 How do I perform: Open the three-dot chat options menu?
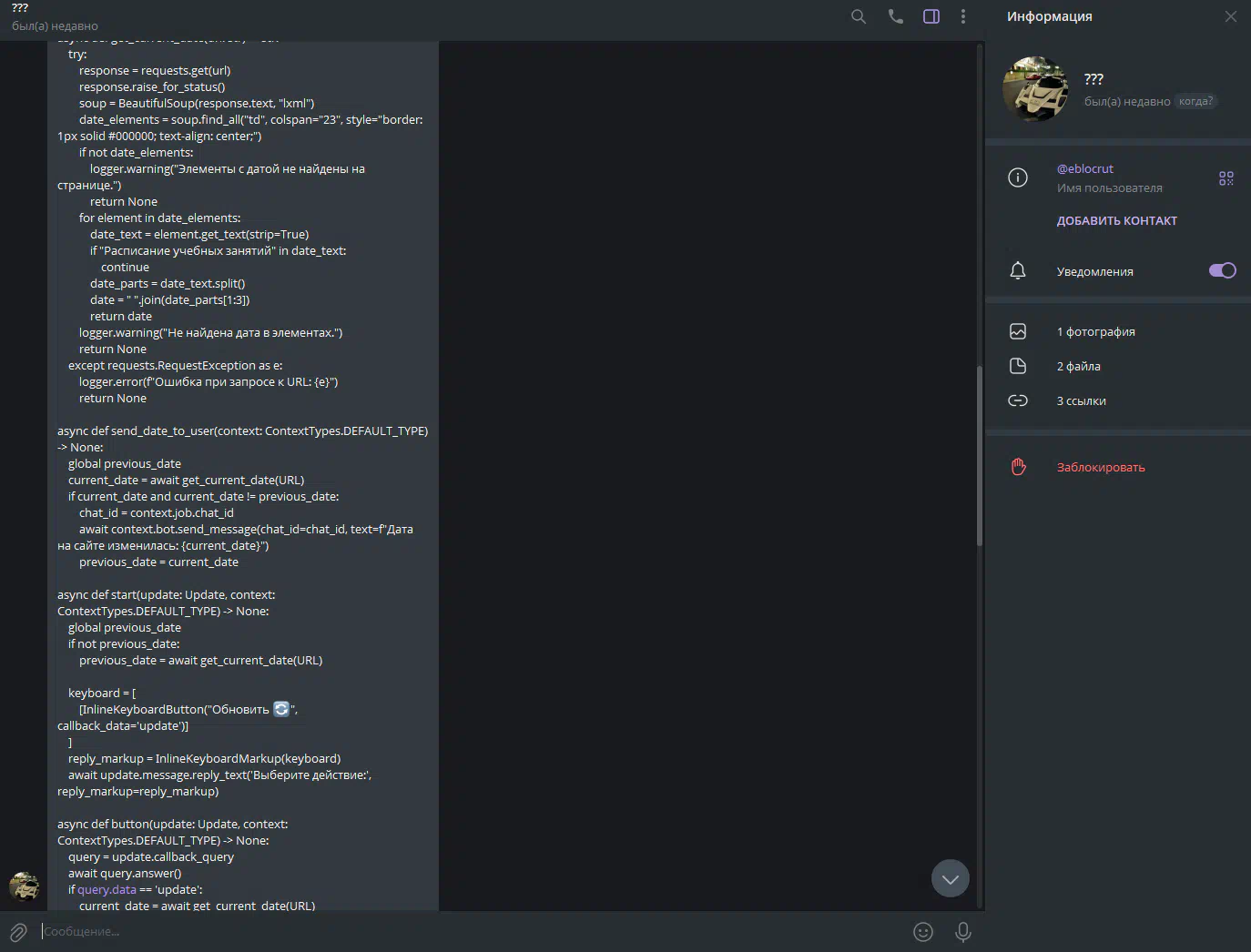click(963, 16)
